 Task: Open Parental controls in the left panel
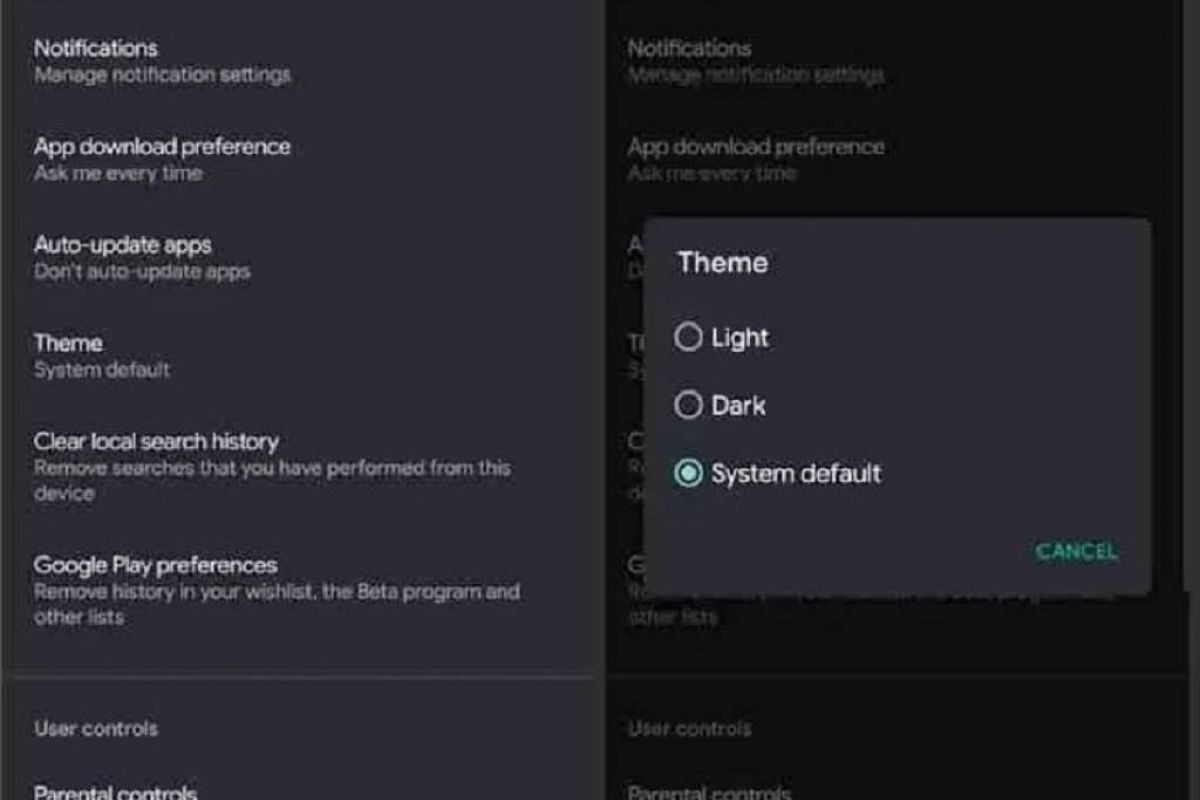click(x=115, y=793)
